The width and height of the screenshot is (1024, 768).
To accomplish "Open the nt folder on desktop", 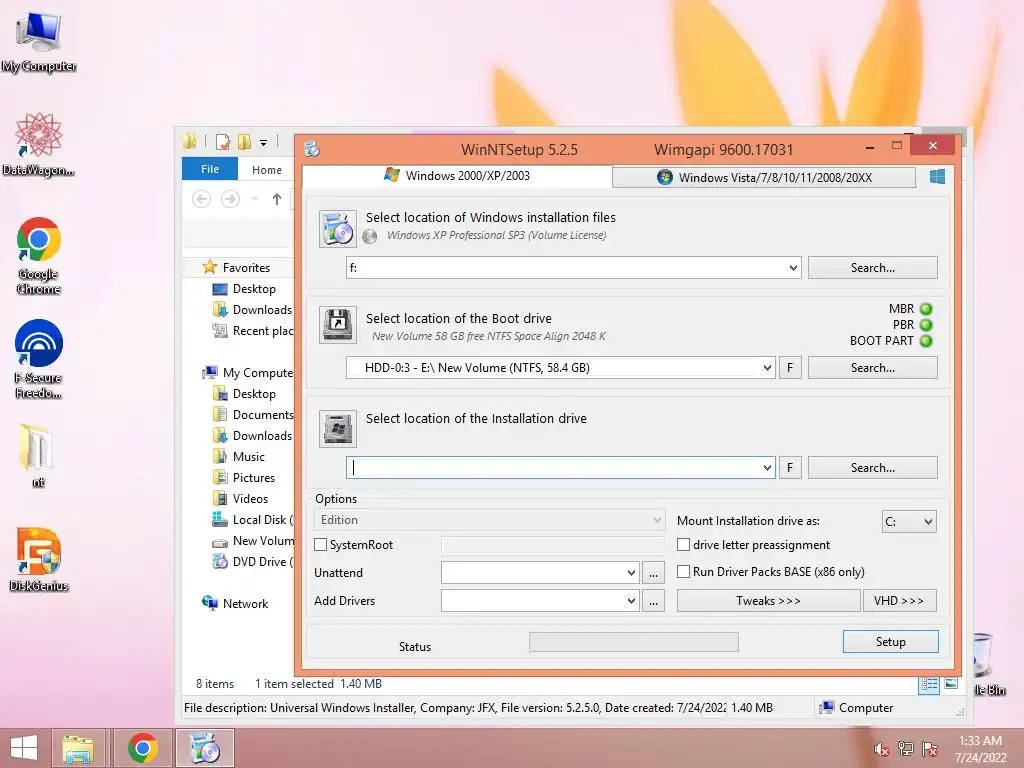I will coord(37,455).
